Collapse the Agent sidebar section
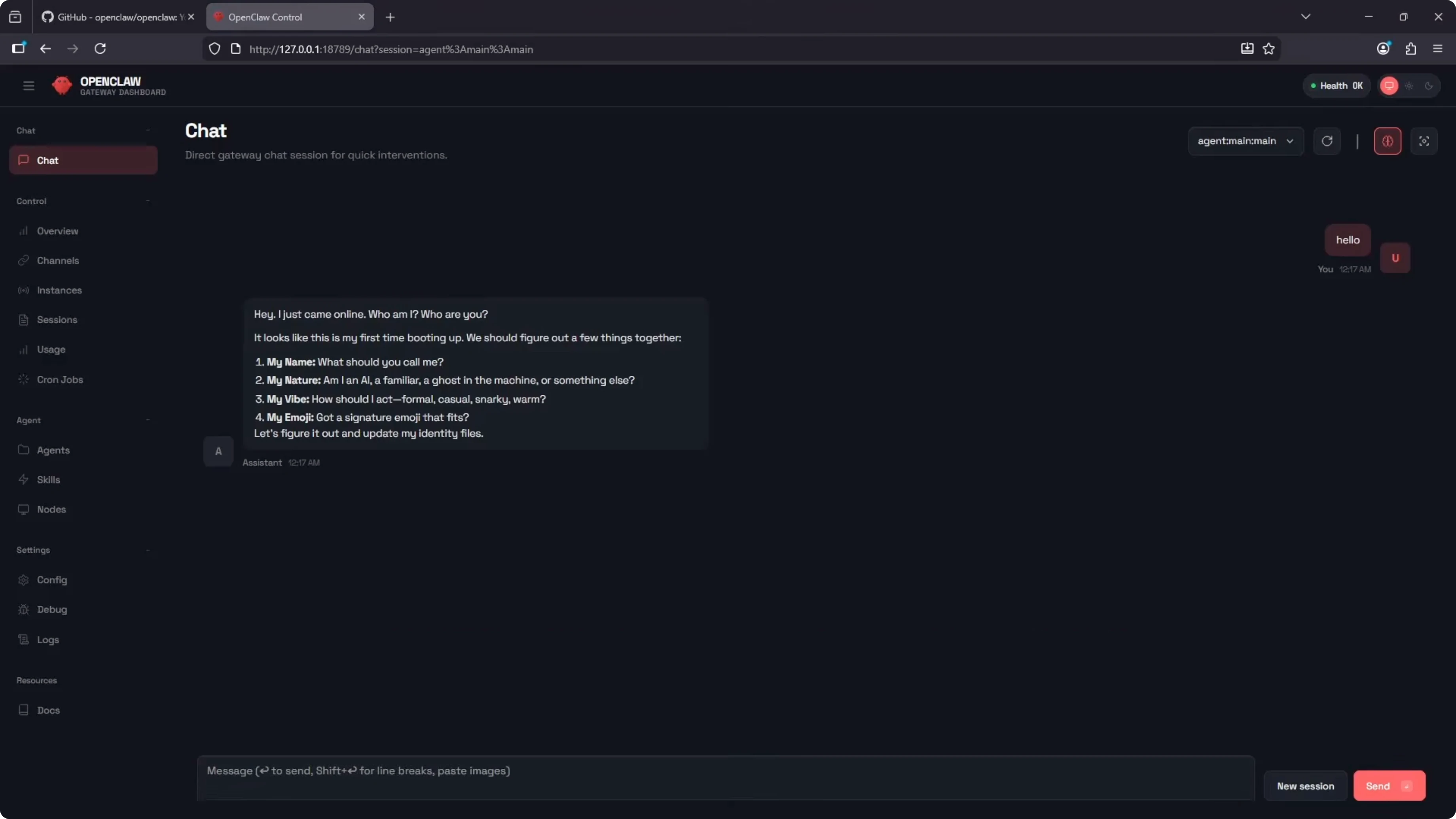 point(148,420)
